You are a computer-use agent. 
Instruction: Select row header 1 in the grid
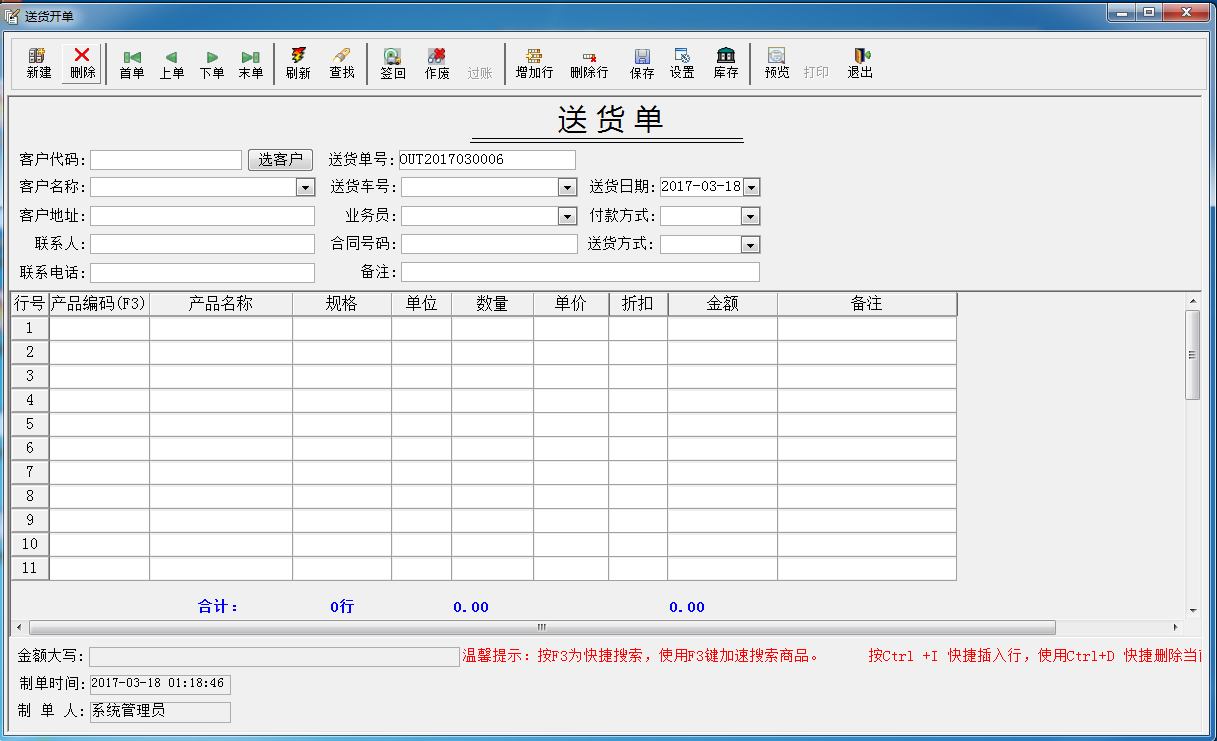pyautogui.click(x=30, y=328)
